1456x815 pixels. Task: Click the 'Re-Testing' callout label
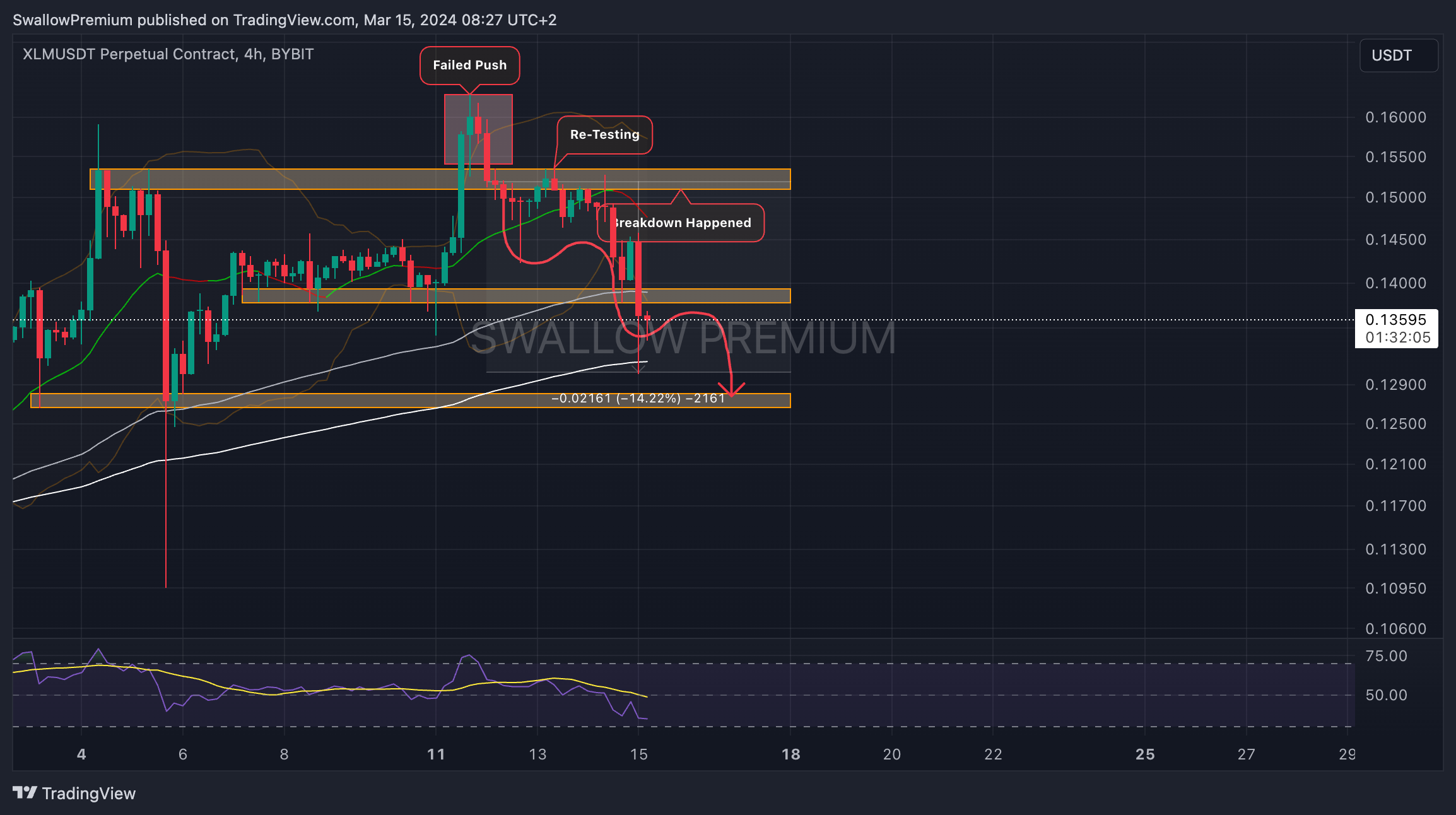tap(604, 134)
